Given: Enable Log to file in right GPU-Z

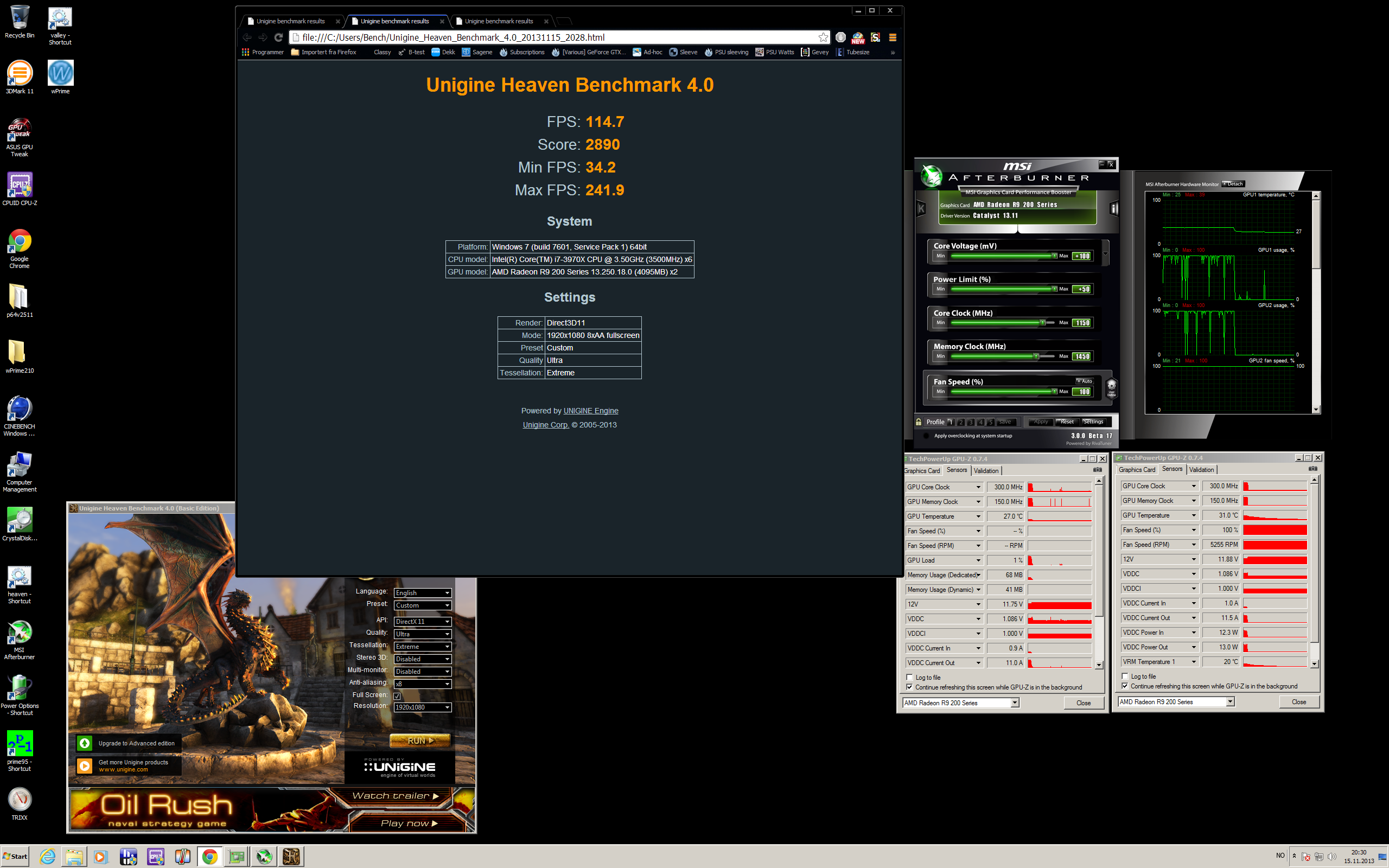Looking at the screenshot, I should click(1124, 676).
